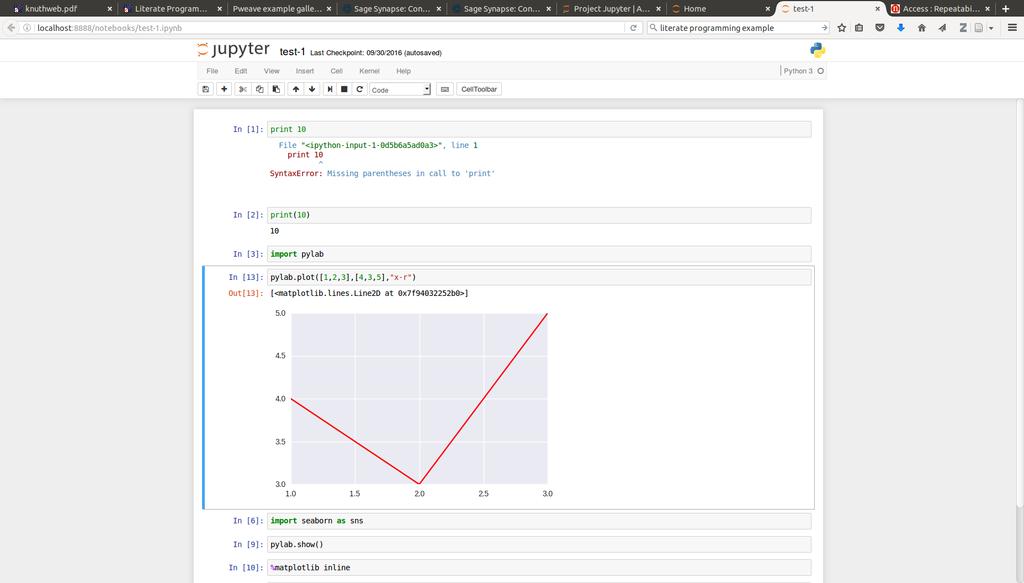Click page vertical scrollbar on right
Image resolution: width=1024 pixels, height=583 pixels.
click(1019, 304)
